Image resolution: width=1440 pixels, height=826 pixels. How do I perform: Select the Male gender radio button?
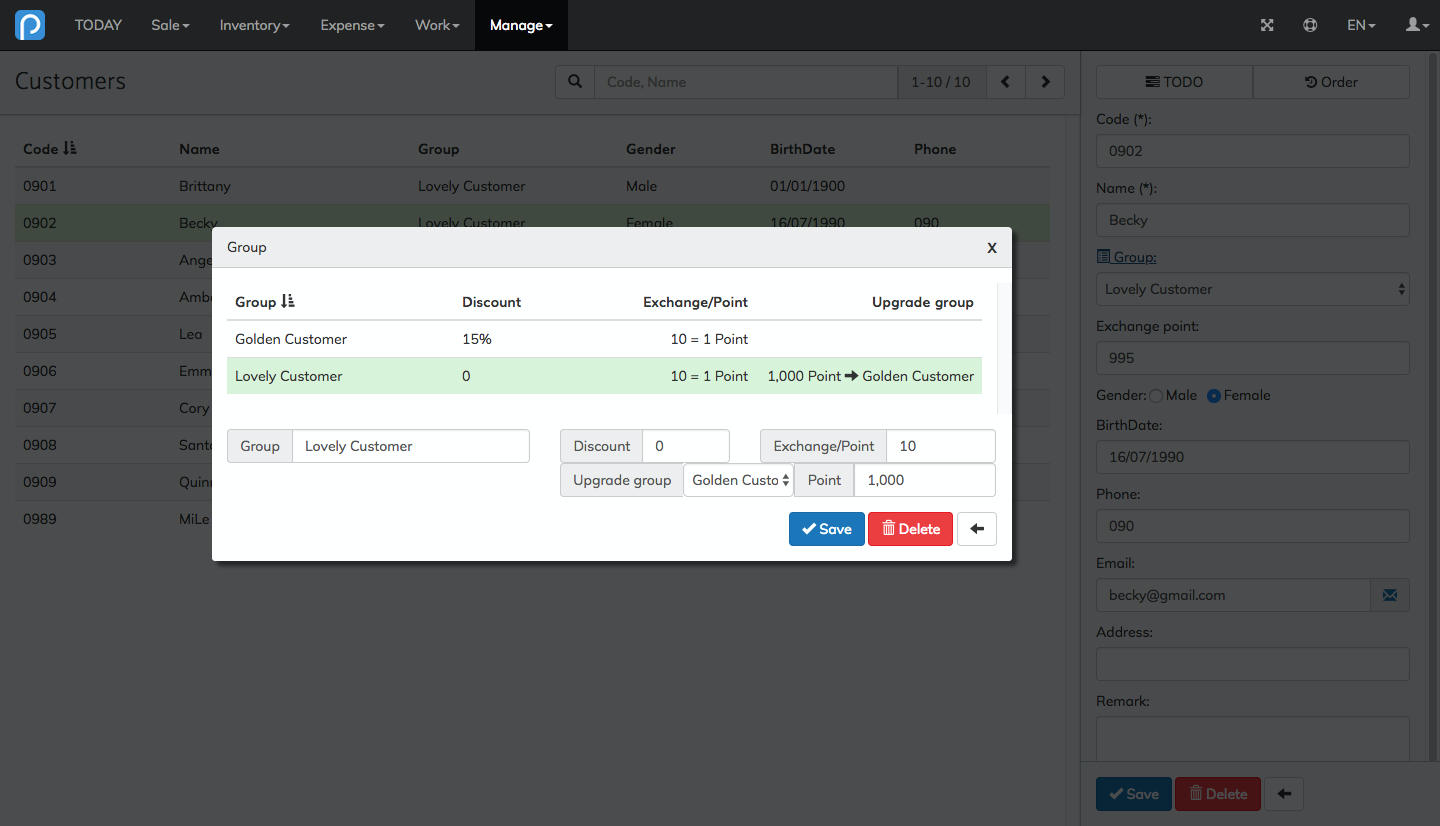pos(1155,395)
